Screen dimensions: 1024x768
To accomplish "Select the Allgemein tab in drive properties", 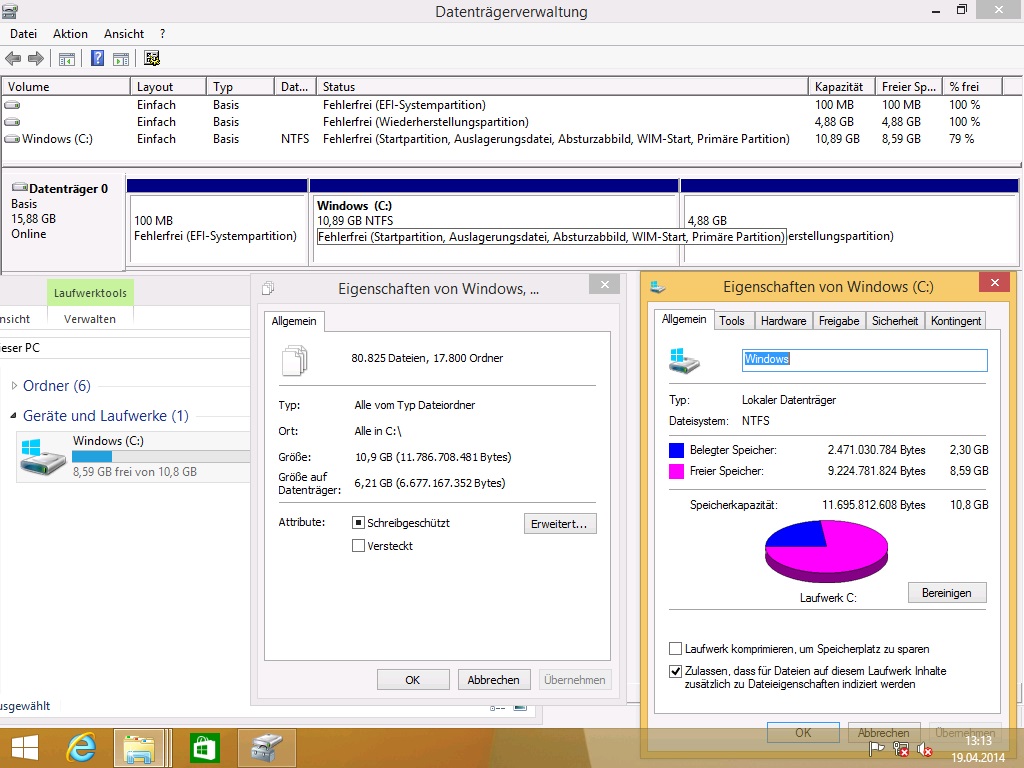I will click(684, 319).
